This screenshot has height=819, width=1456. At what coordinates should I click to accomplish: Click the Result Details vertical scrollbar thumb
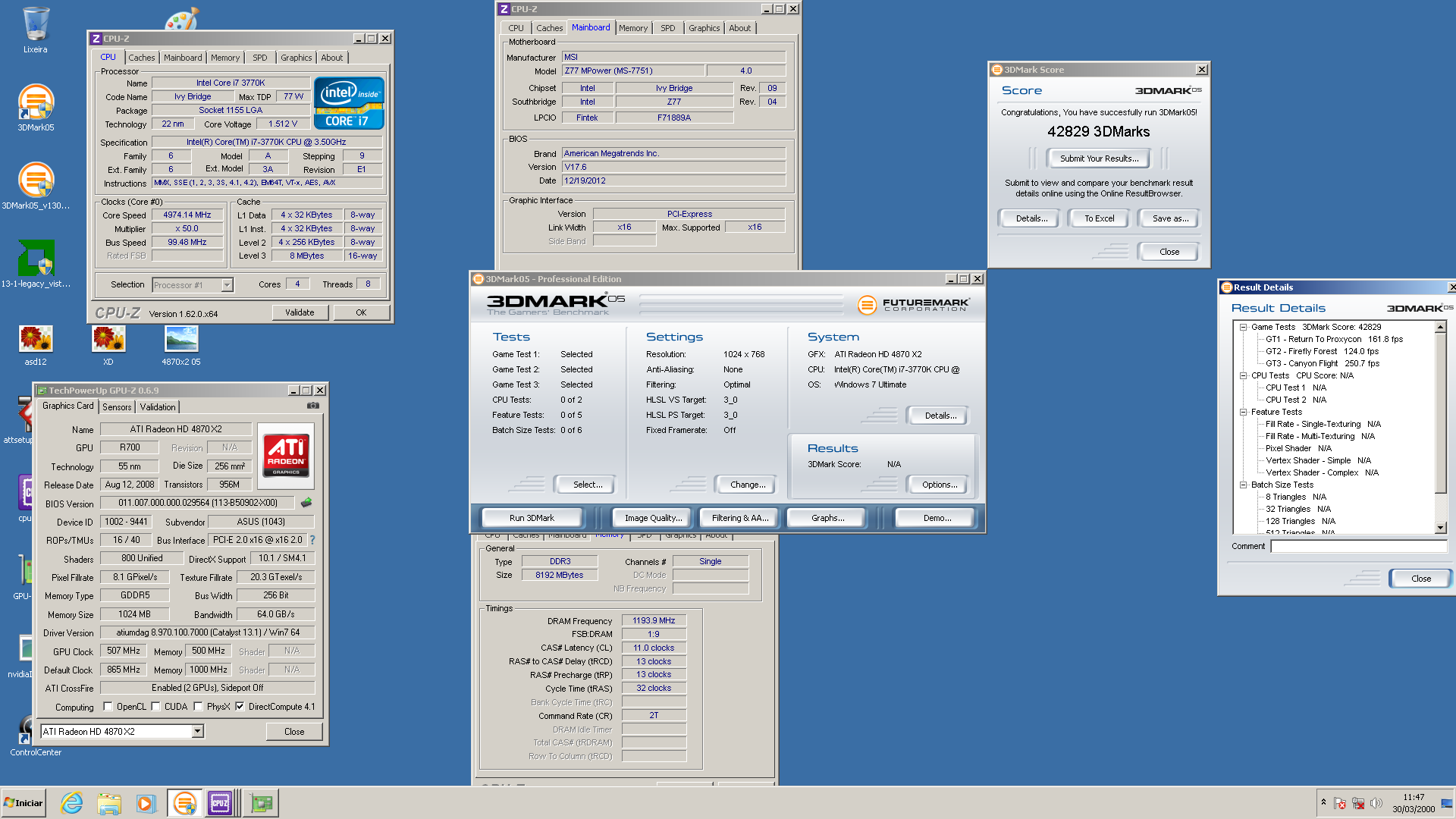tap(1440, 413)
